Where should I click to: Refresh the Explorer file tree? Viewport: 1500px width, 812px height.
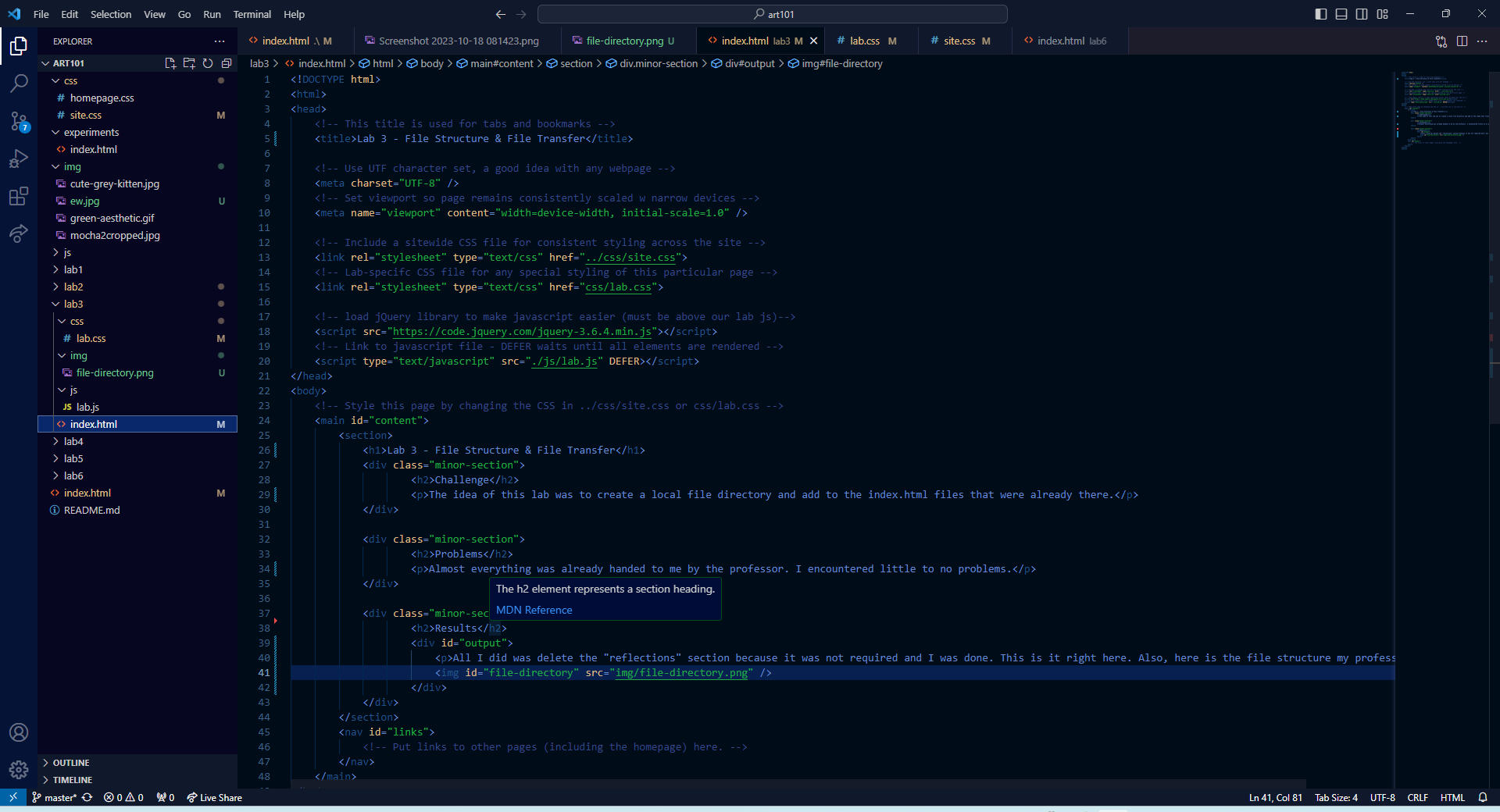[208, 63]
